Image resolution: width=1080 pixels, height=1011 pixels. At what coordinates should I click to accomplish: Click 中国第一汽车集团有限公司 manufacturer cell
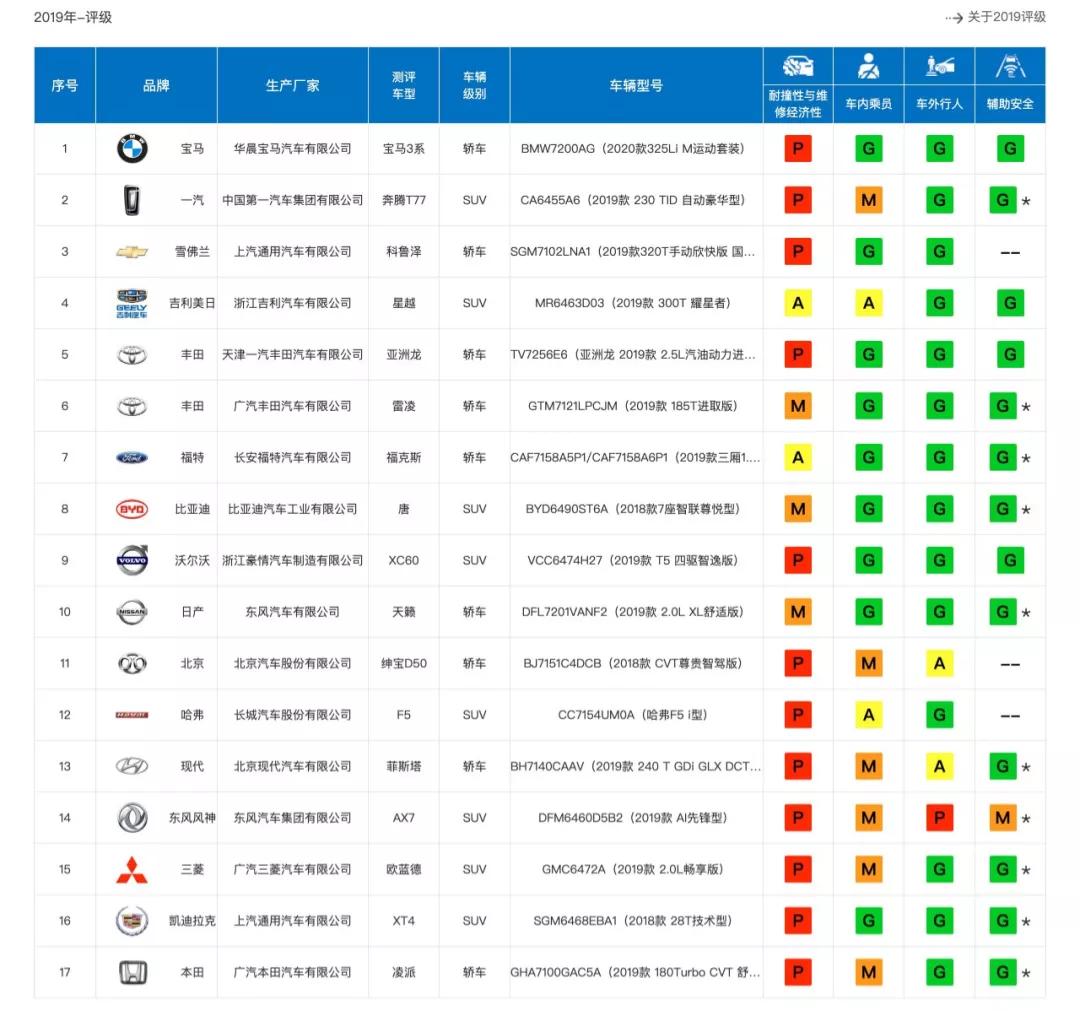point(293,200)
